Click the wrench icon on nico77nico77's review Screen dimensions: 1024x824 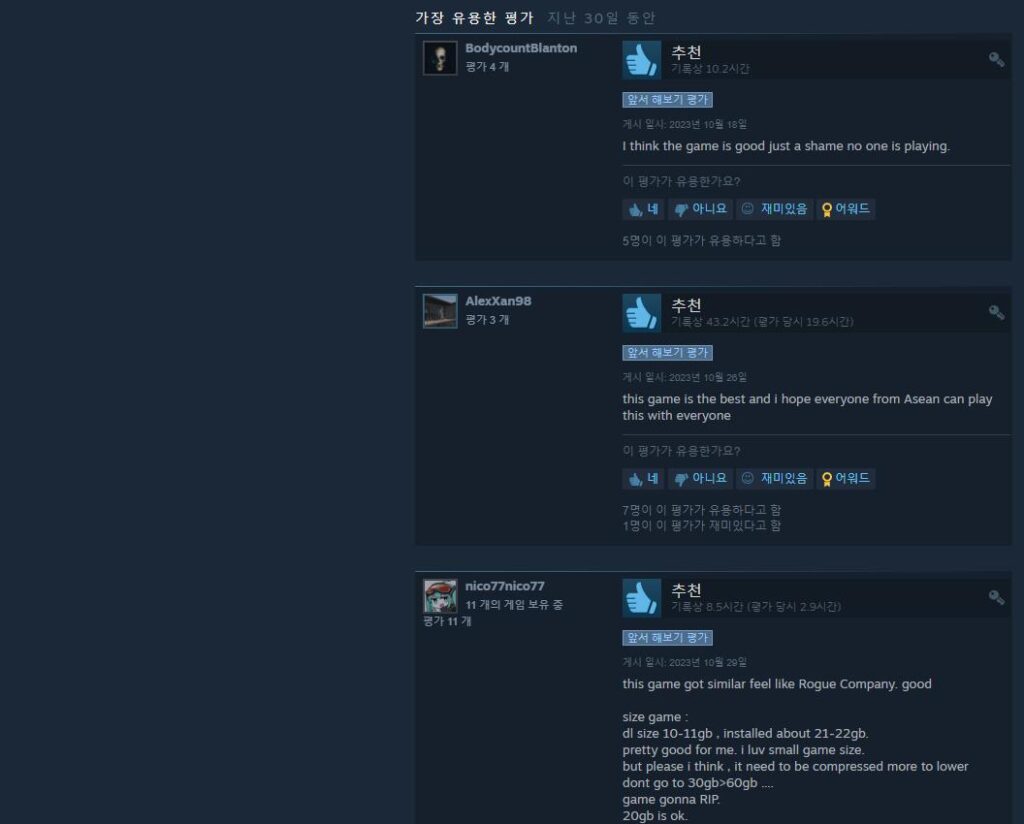996,597
